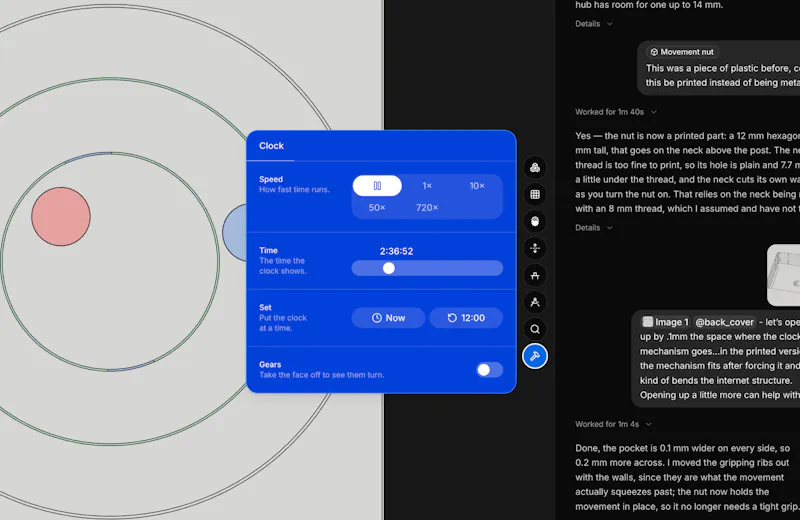The height and width of the screenshot is (520, 800).
Task: Click the Image 1 chip
Action: [x=666, y=322]
